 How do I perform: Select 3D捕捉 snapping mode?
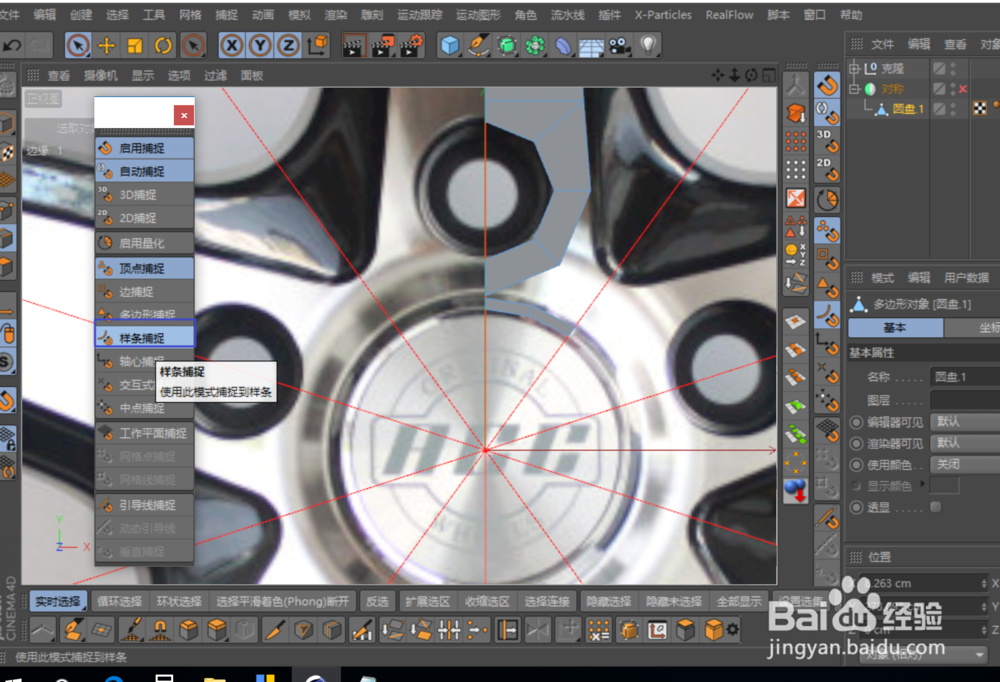tap(145, 195)
